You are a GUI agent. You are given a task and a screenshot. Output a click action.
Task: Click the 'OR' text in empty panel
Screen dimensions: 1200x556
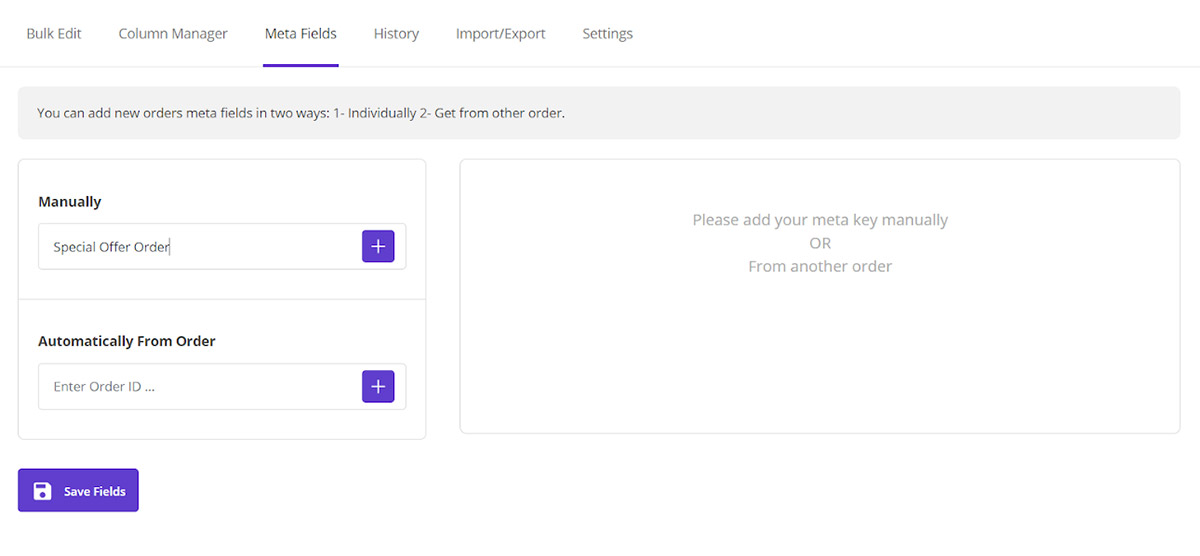pos(820,243)
